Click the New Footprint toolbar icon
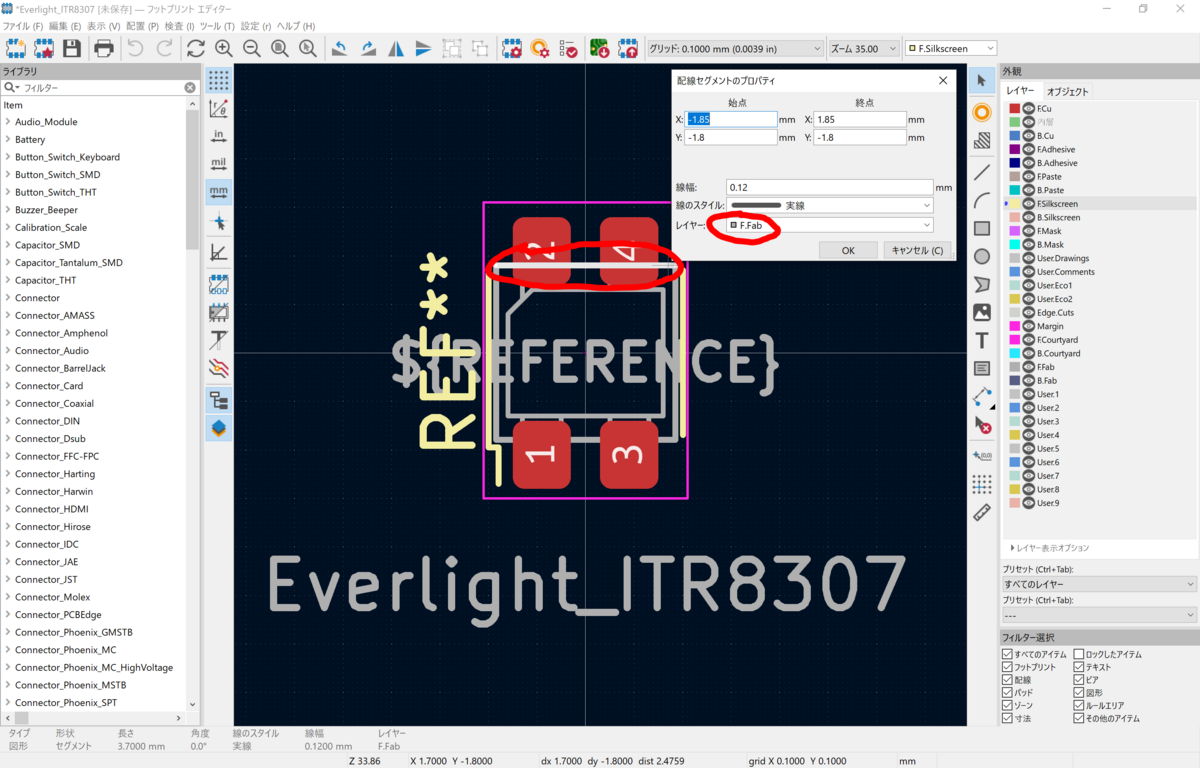Image resolution: width=1200 pixels, height=768 pixels. click(x=16, y=48)
